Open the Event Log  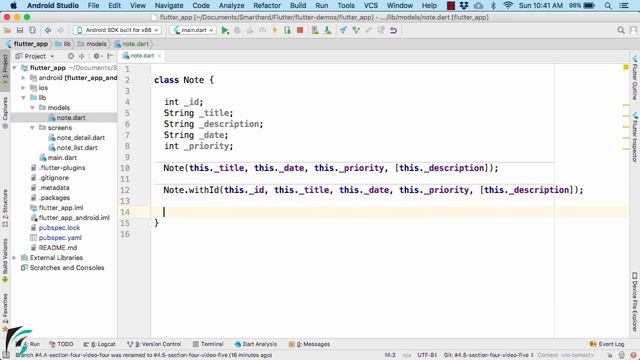(607, 344)
